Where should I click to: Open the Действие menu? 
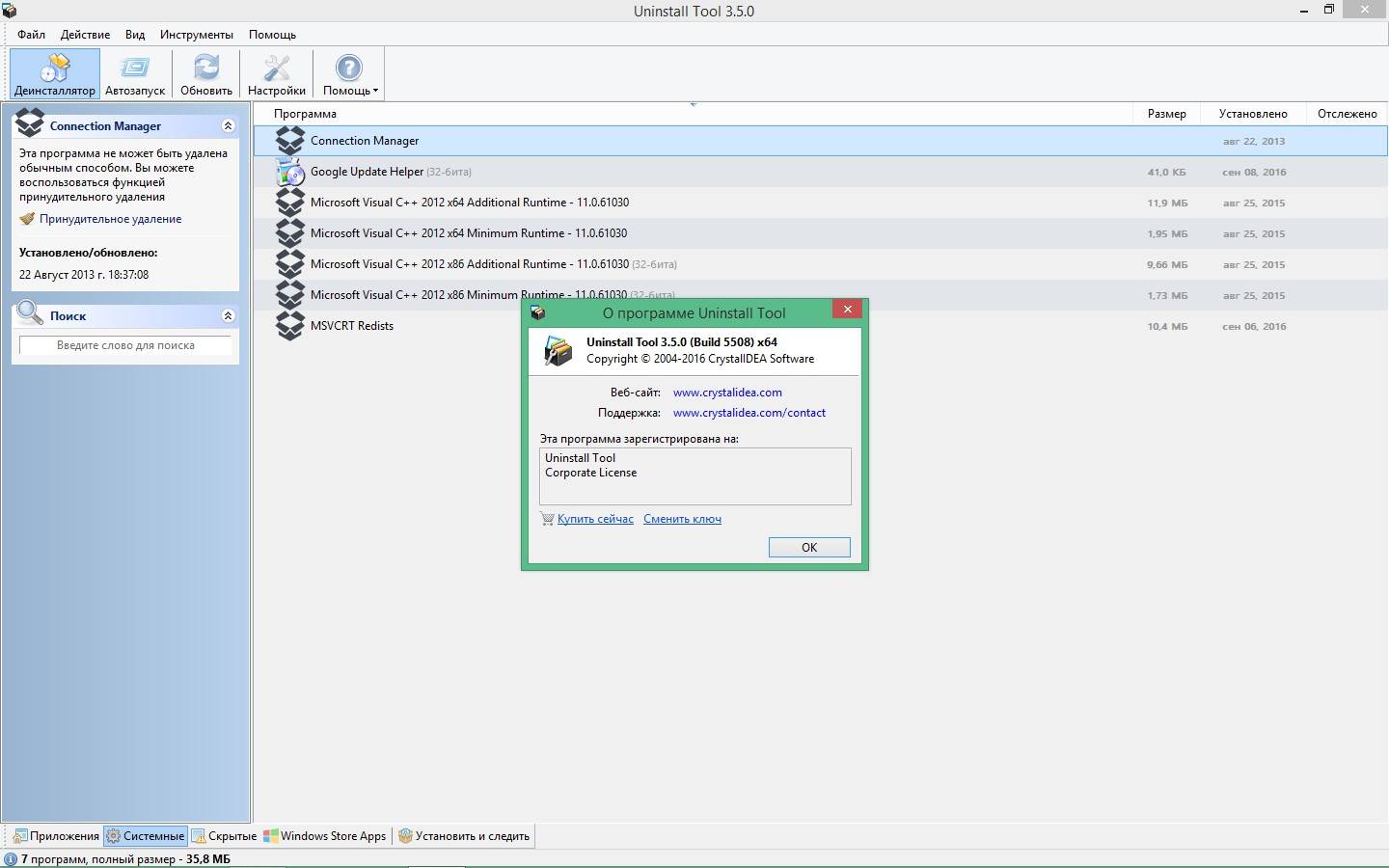(85, 34)
